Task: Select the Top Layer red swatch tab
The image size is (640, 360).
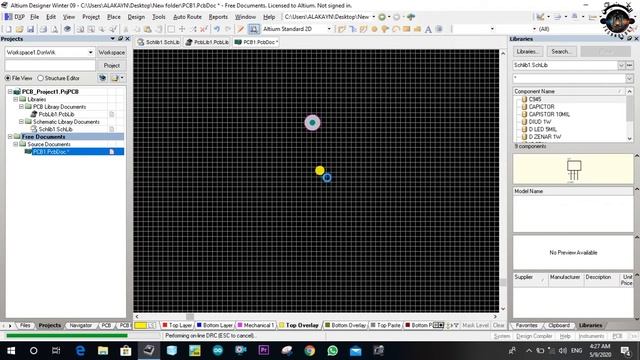Action: point(177,325)
